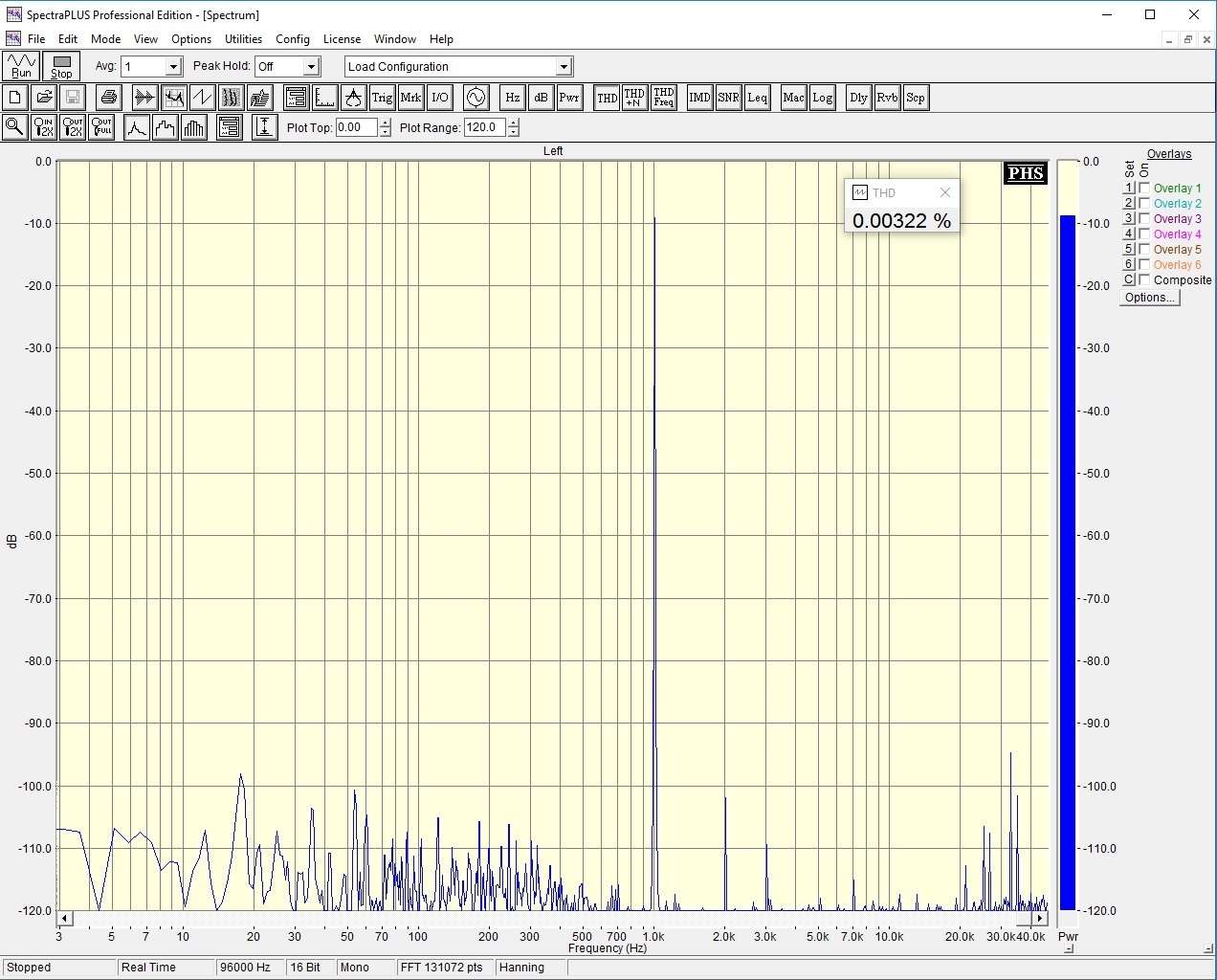Click the Run analyzer button
1217x980 pixels.
pos(21,66)
